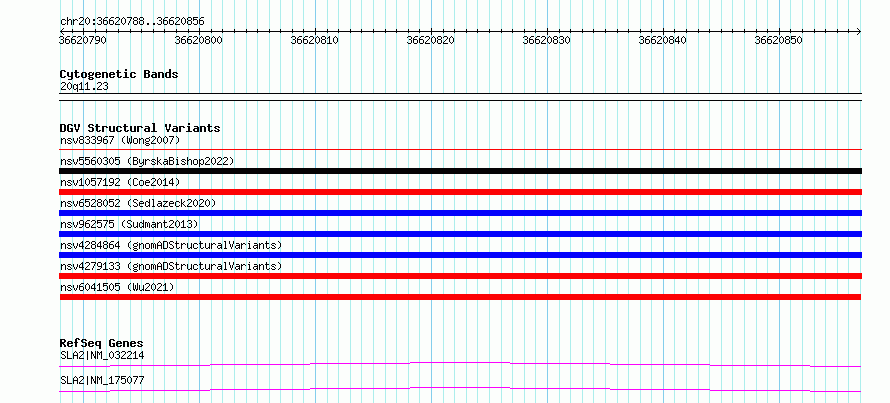This screenshot has height=403, width=890.
Task: Open nsv4279133 (gnomADStructuralVariants) label
Action: (171, 266)
